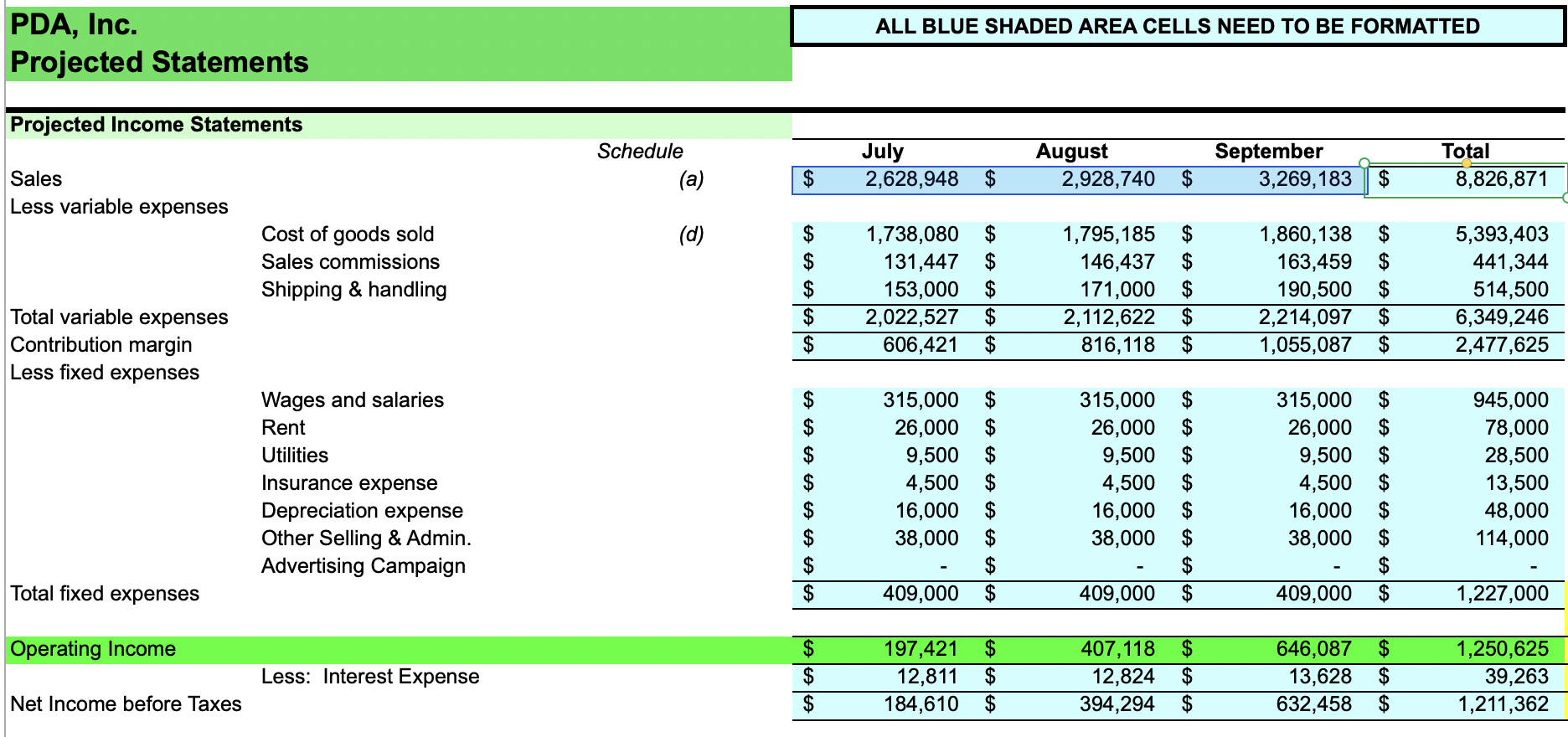Image resolution: width=1568 pixels, height=737 pixels.
Task: Select the 'Schedule' column label
Action: tap(640, 152)
